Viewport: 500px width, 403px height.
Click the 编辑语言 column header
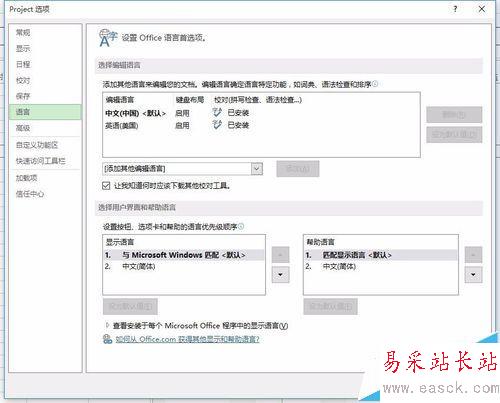coord(120,100)
